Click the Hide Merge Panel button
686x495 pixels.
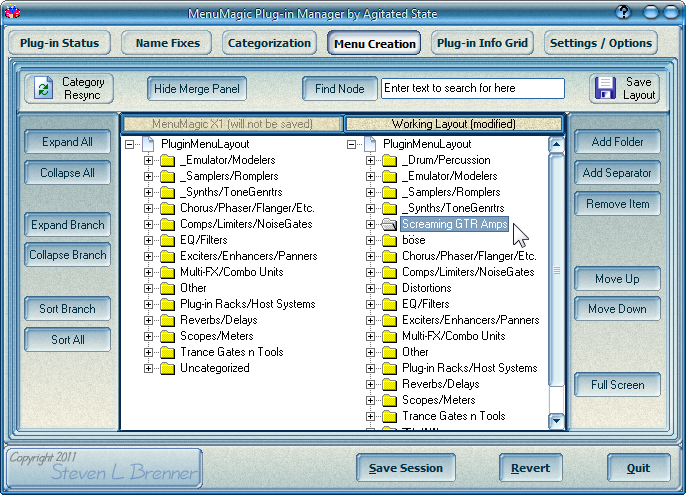[x=197, y=89]
